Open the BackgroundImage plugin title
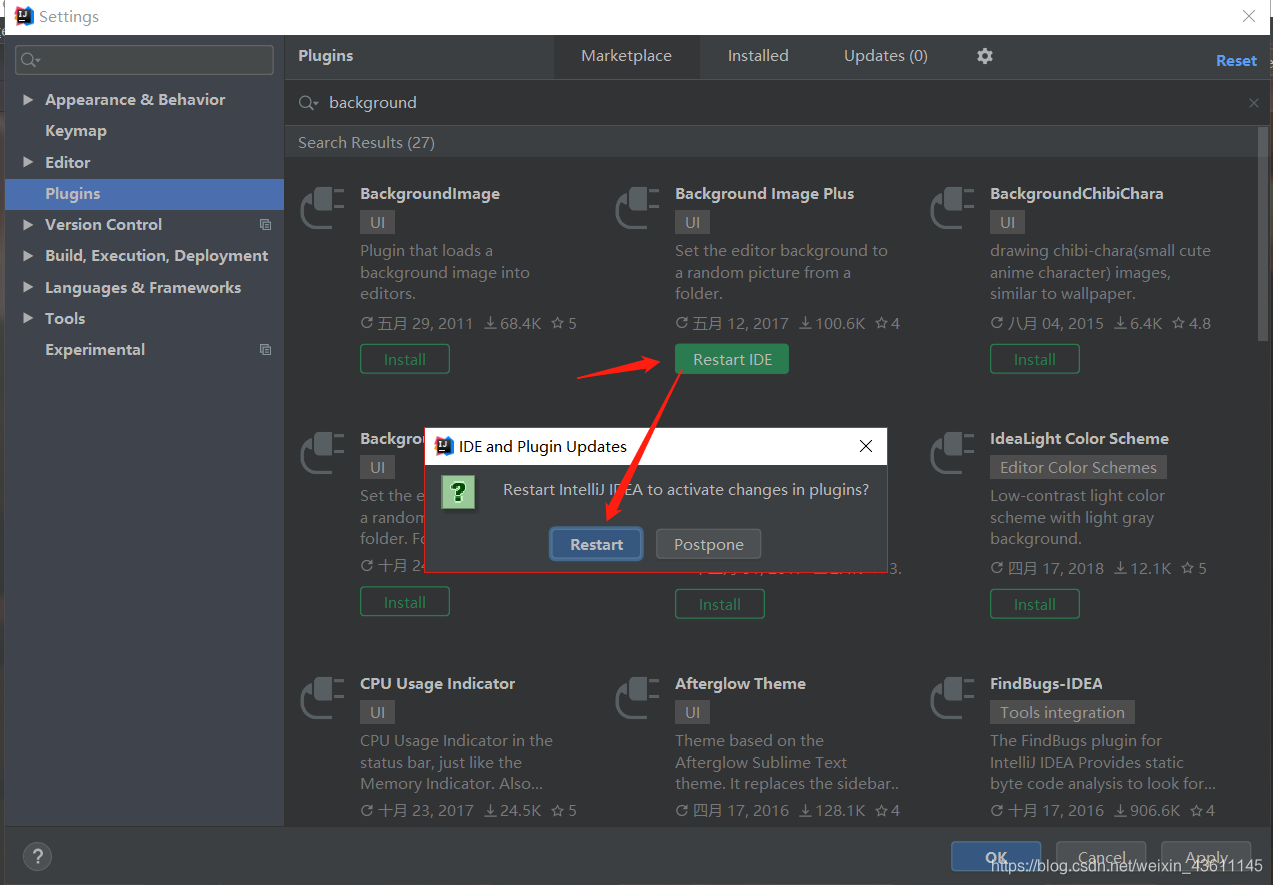This screenshot has width=1273, height=885. pos(430,194)
